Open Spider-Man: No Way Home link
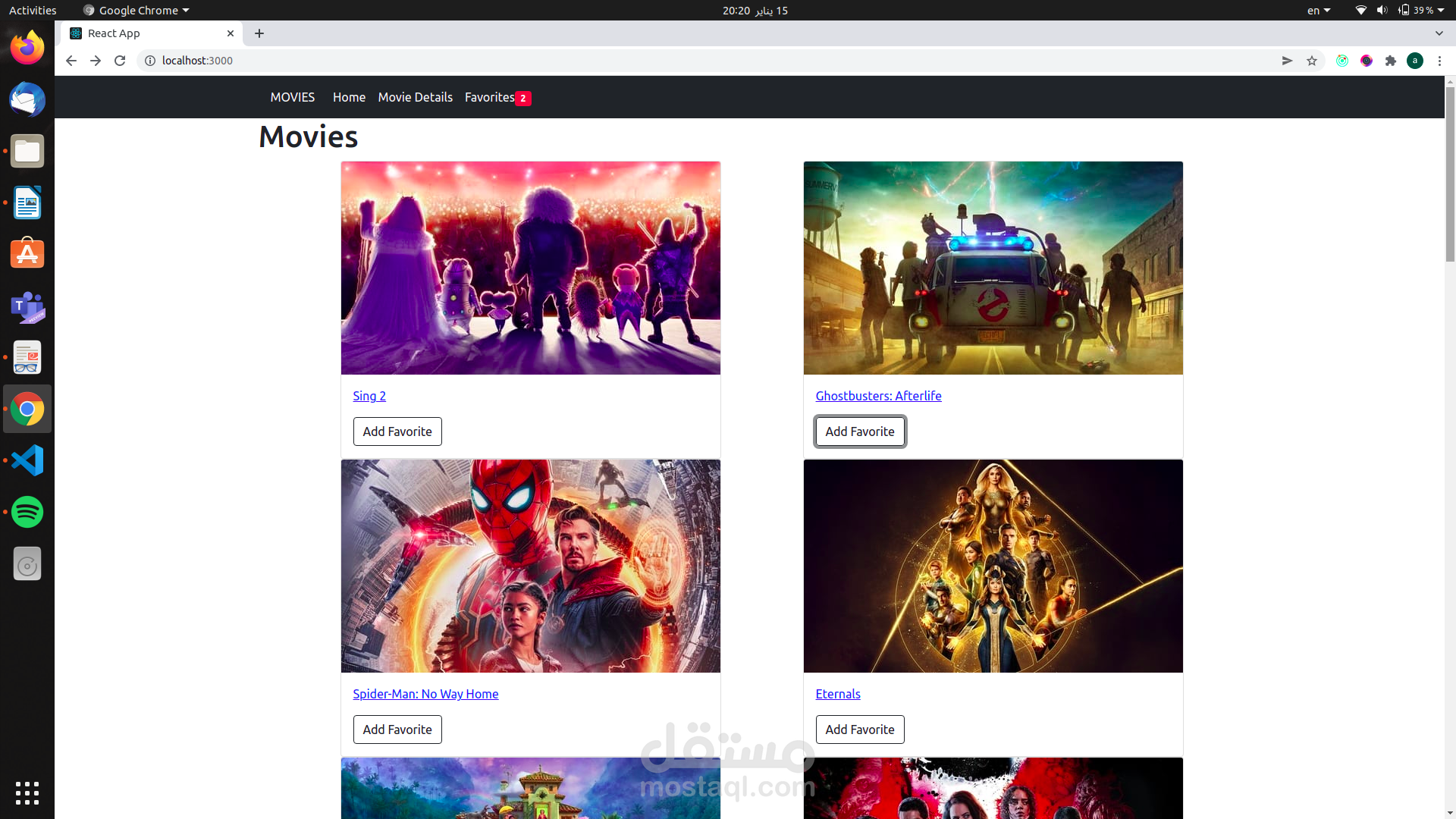The image size is (1456, 819). 425,694
